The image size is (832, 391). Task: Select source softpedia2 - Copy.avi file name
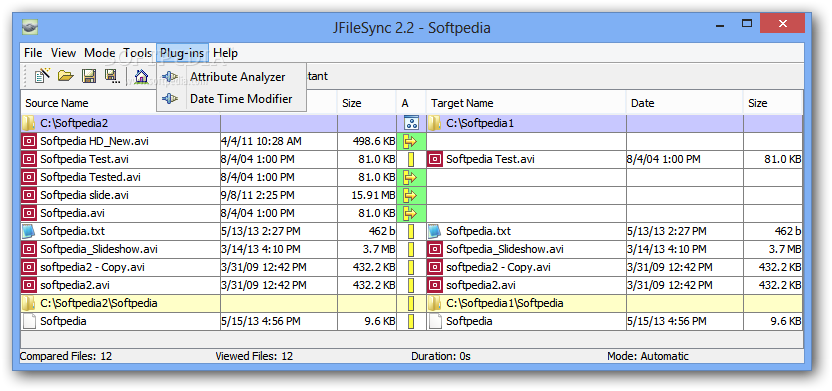click(x=92, y=267)
